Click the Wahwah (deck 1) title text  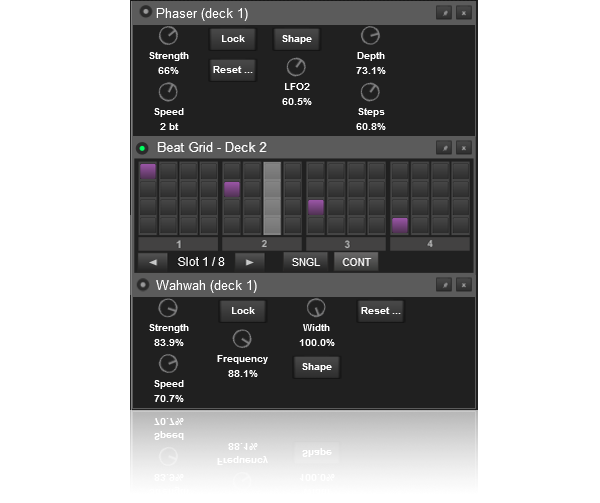[x=206, y=286]
